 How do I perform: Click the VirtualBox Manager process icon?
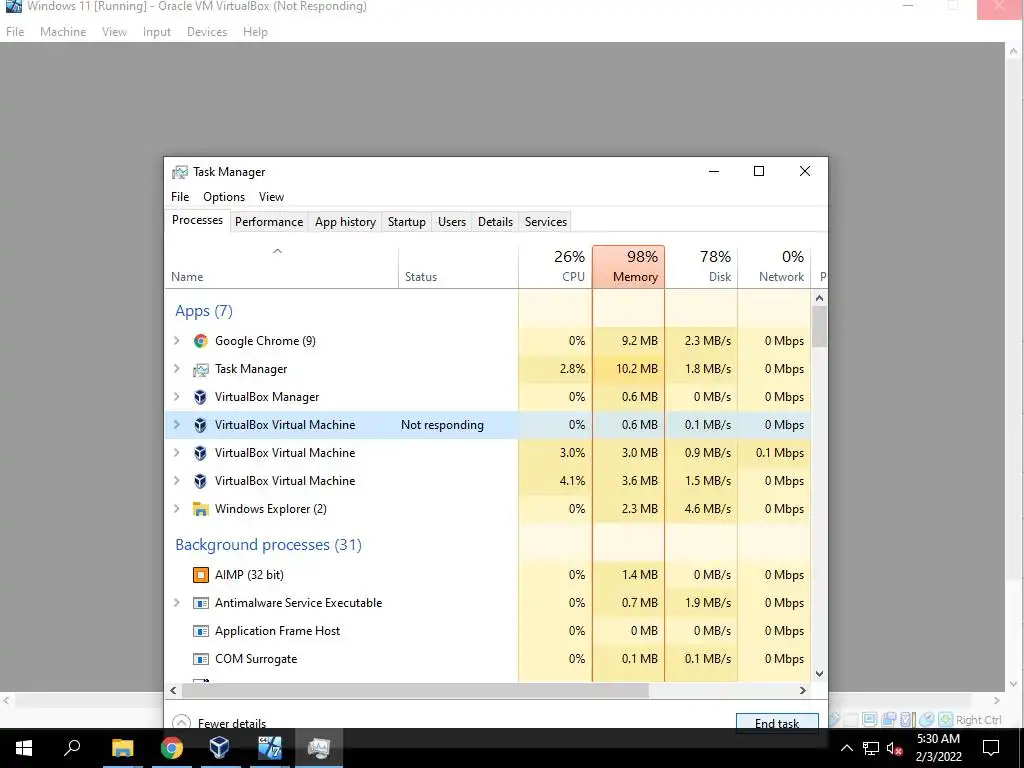pos(200,397)
